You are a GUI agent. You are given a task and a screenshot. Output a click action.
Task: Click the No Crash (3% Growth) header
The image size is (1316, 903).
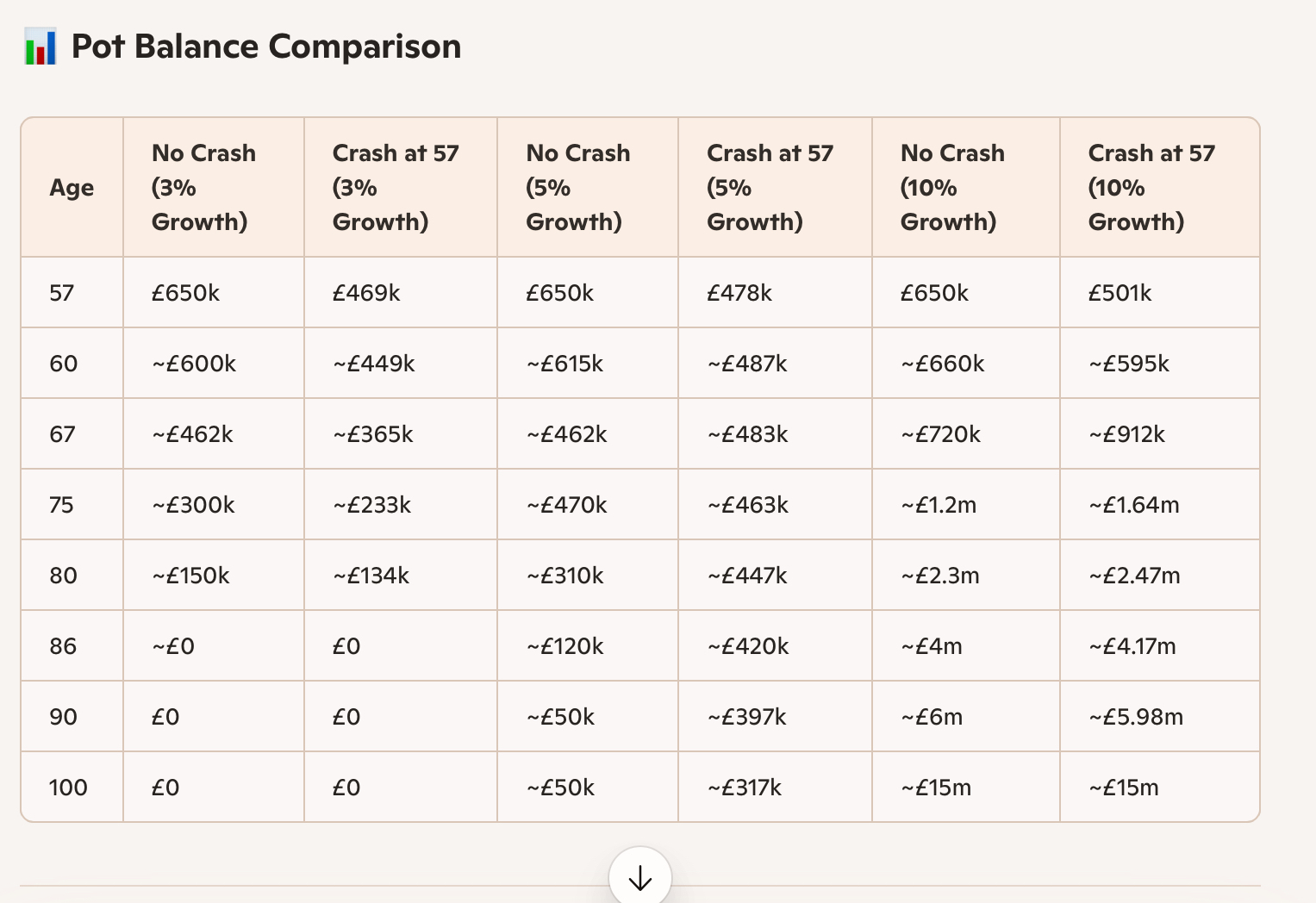pyautogui.click(x=203, y=188)
